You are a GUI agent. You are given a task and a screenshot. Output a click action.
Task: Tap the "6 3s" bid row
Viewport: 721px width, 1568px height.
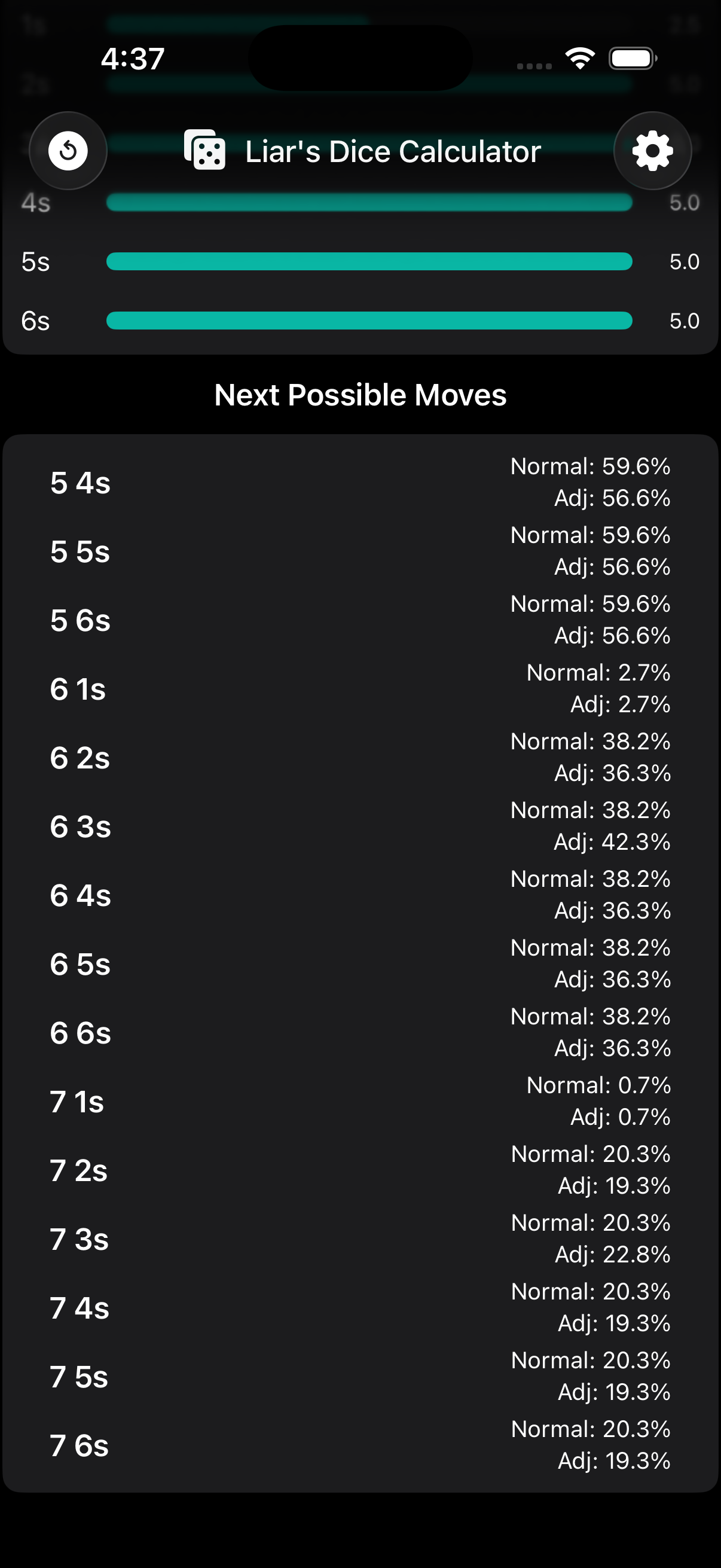pyautogui.click(x=360, y=826)
